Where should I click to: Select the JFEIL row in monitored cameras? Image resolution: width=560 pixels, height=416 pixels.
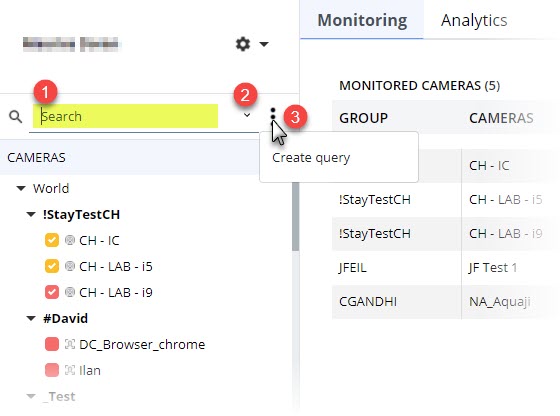point(442,267)
